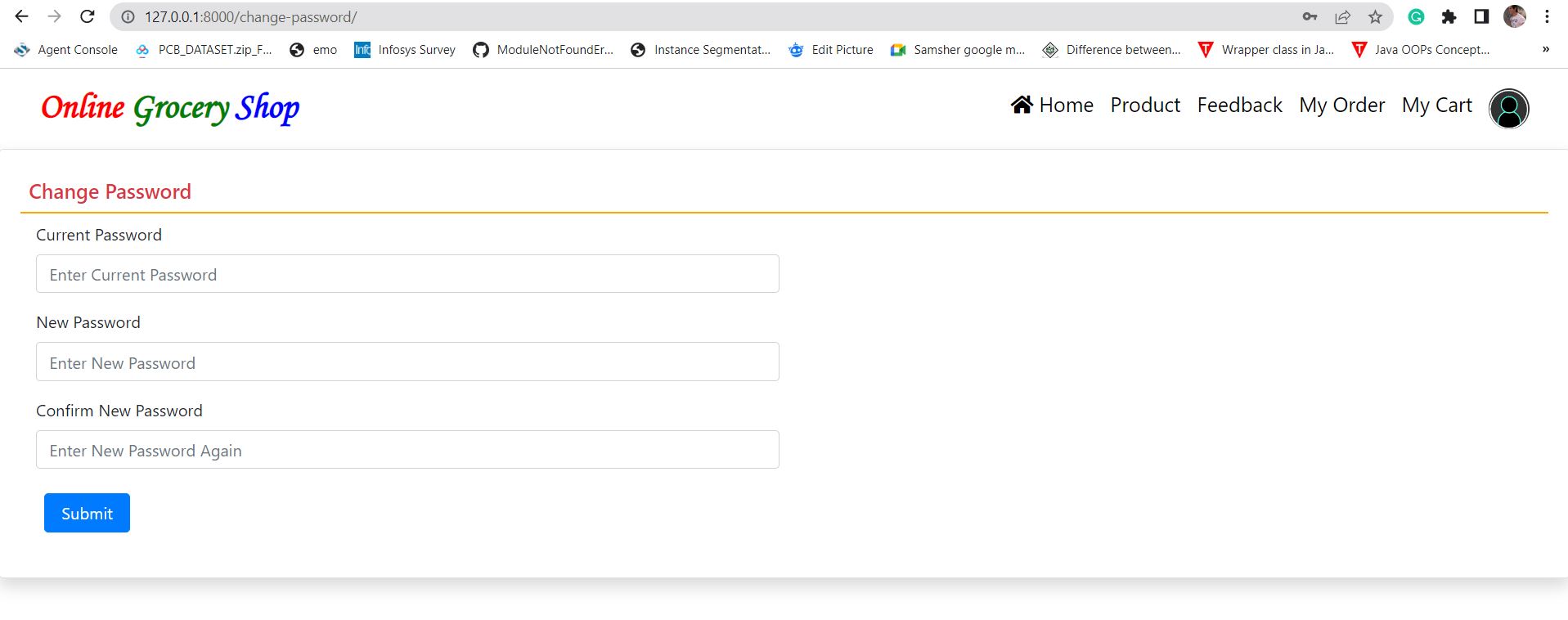Click the Home icon in navbar
The height and width of the screenshot is (620, 1568).
(x=1022, y=105)
